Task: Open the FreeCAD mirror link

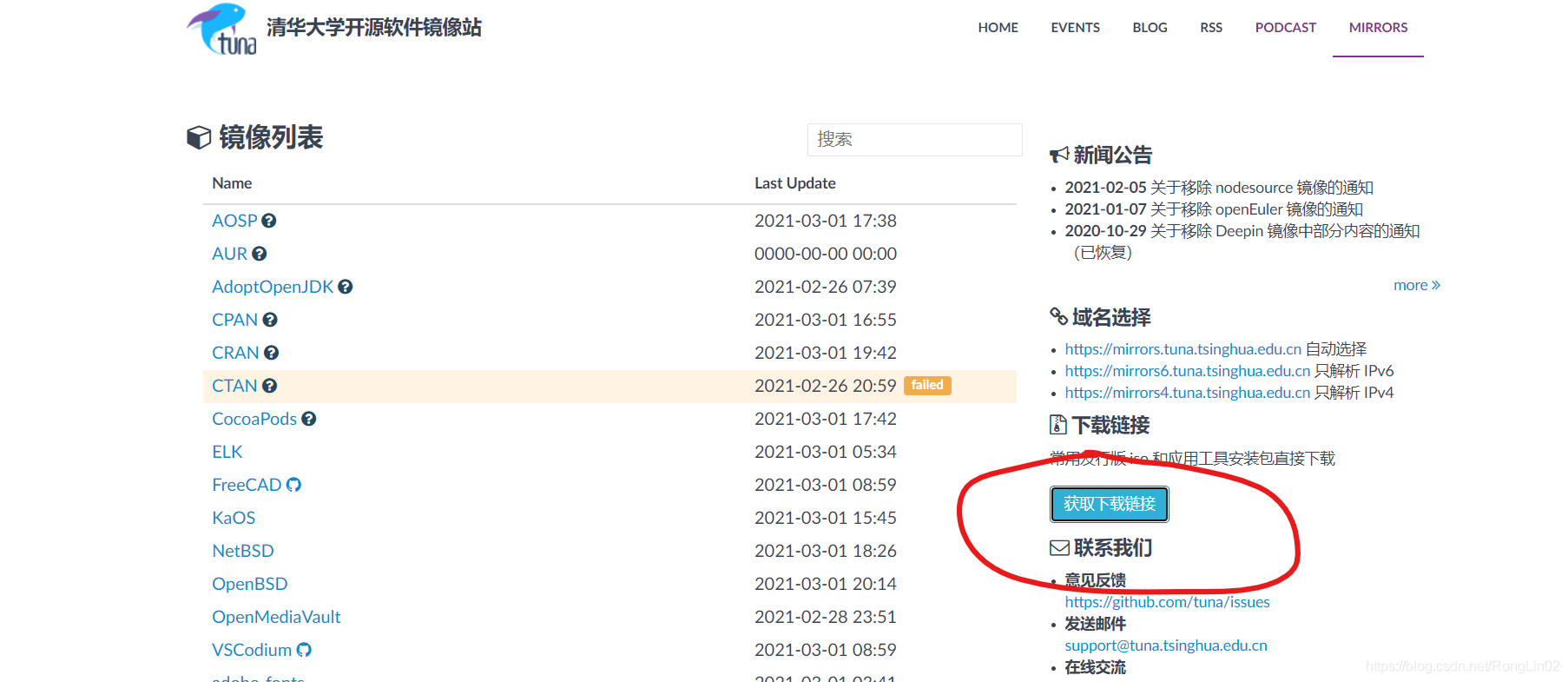Action: 247,485
